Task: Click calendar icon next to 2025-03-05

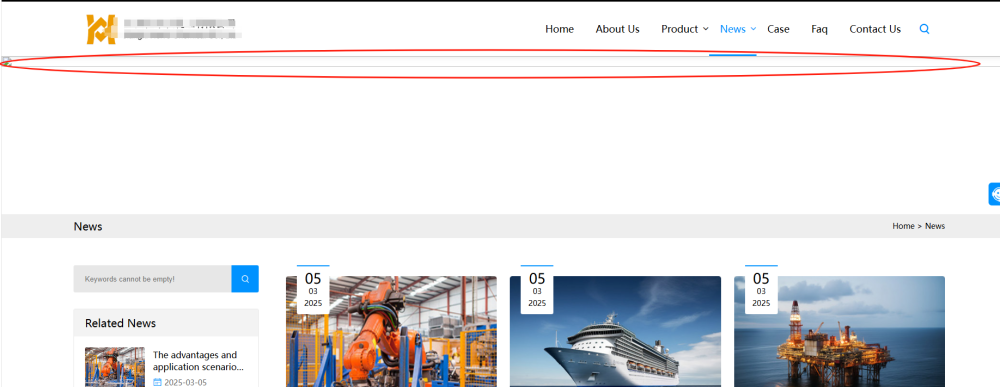Action: (x=158, y=383)
